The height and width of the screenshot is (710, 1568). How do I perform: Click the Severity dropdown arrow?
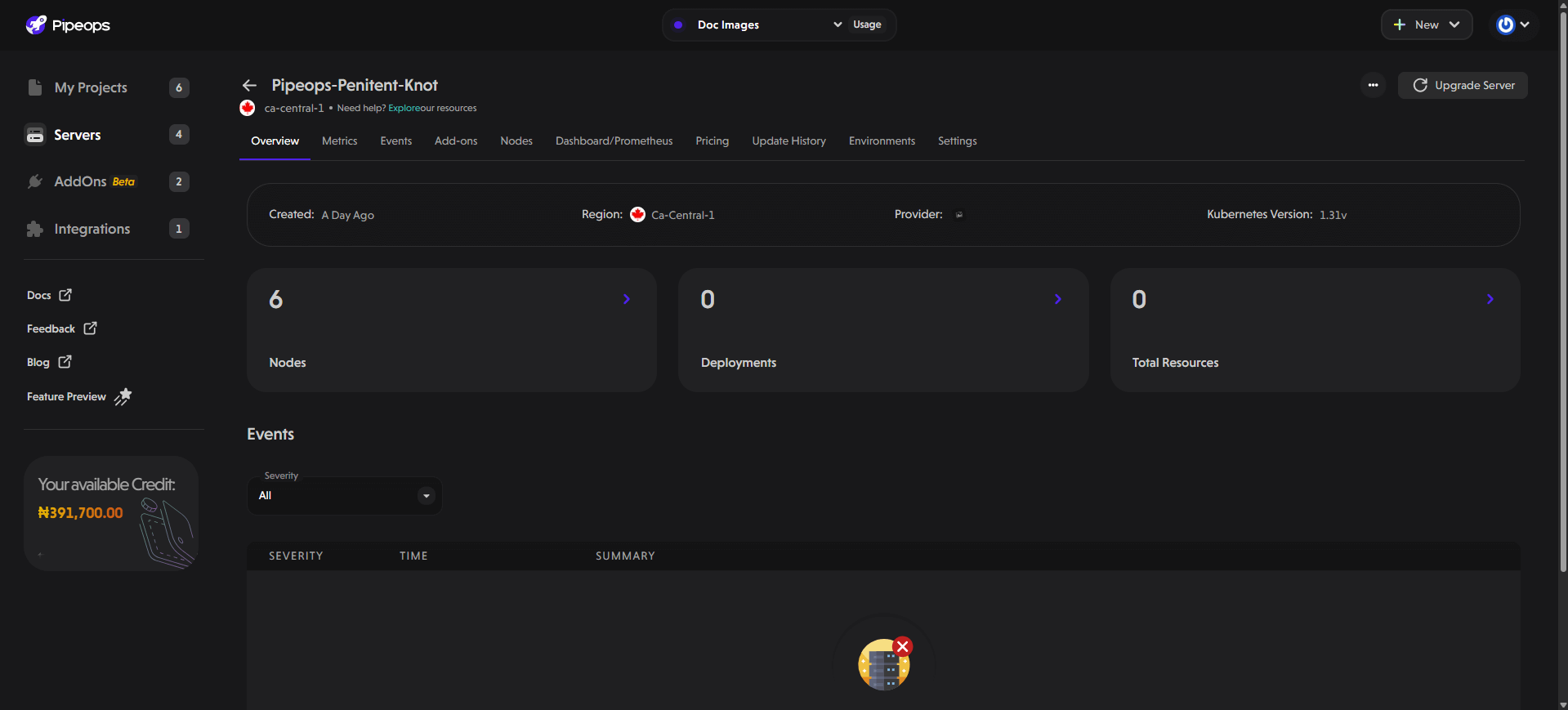point(427,496)
